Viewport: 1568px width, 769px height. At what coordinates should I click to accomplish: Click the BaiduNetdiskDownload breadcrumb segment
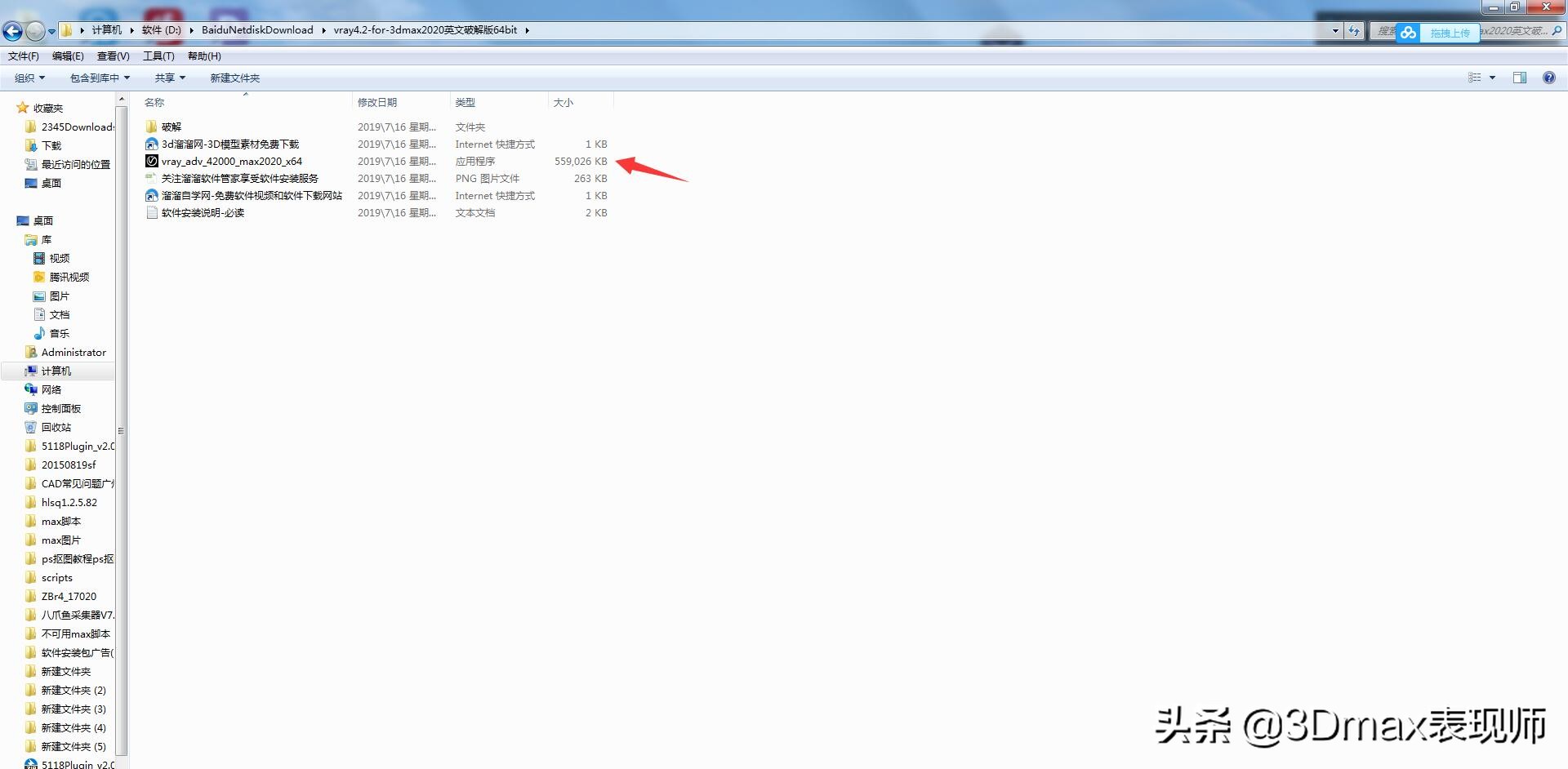pos(257,30)
